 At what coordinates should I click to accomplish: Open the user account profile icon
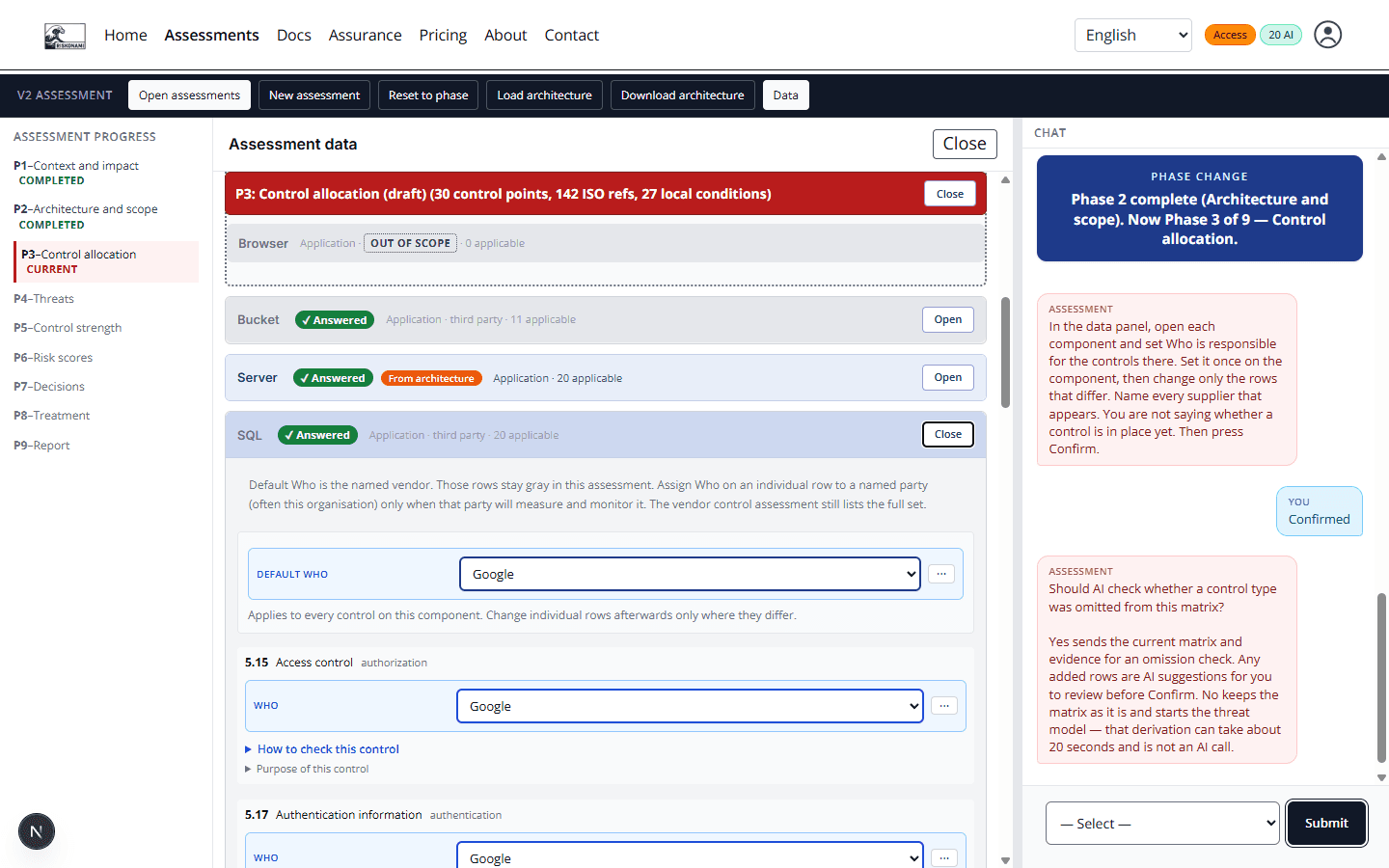pyautogui.click(x=1327, y=35)
